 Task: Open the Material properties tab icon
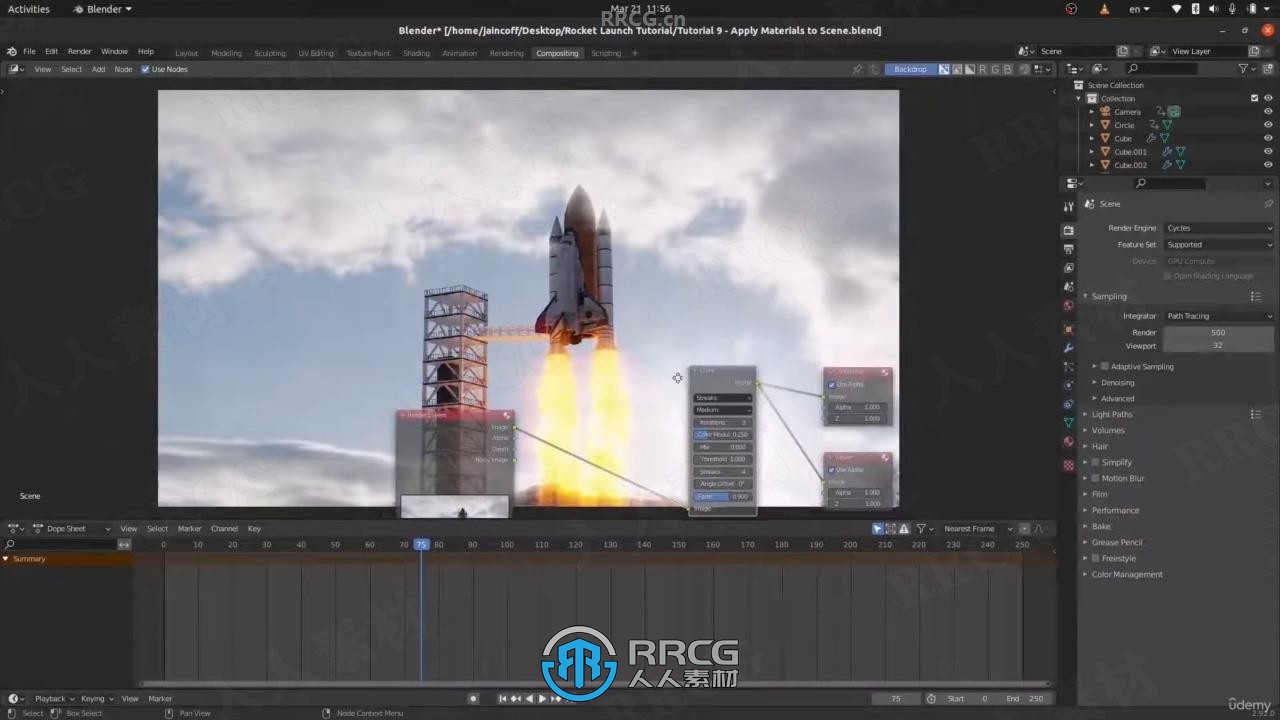click(1068, 442)
